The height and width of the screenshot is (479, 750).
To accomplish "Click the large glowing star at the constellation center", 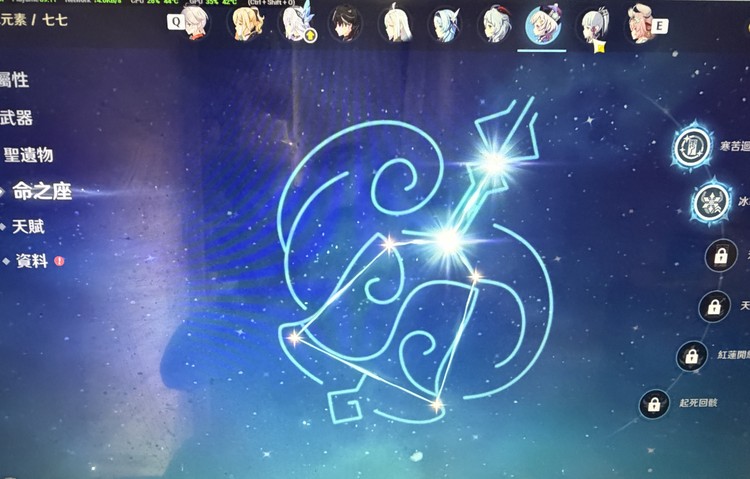I will 449,241.
